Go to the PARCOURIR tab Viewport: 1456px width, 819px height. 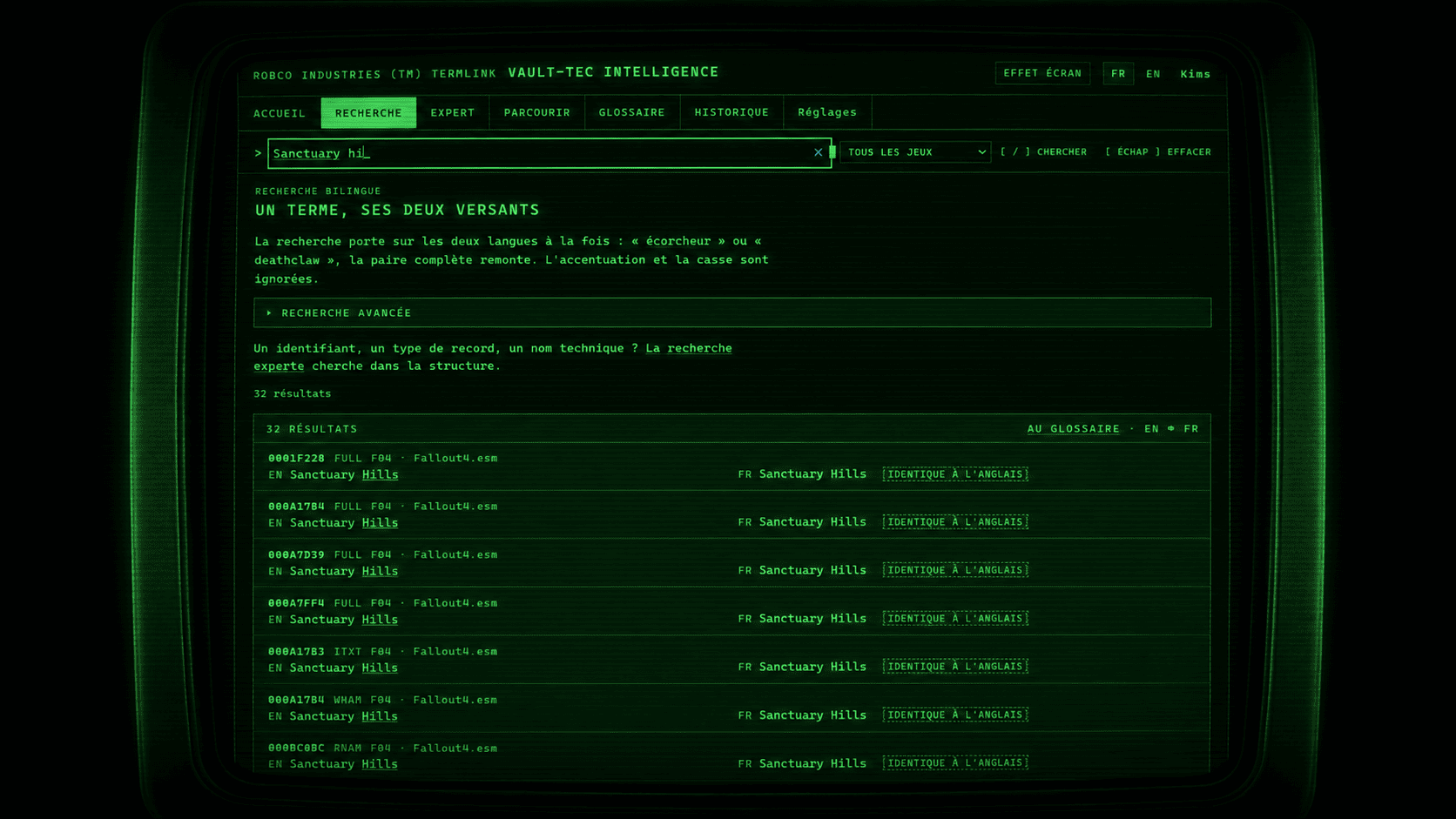tap(536, 112)
